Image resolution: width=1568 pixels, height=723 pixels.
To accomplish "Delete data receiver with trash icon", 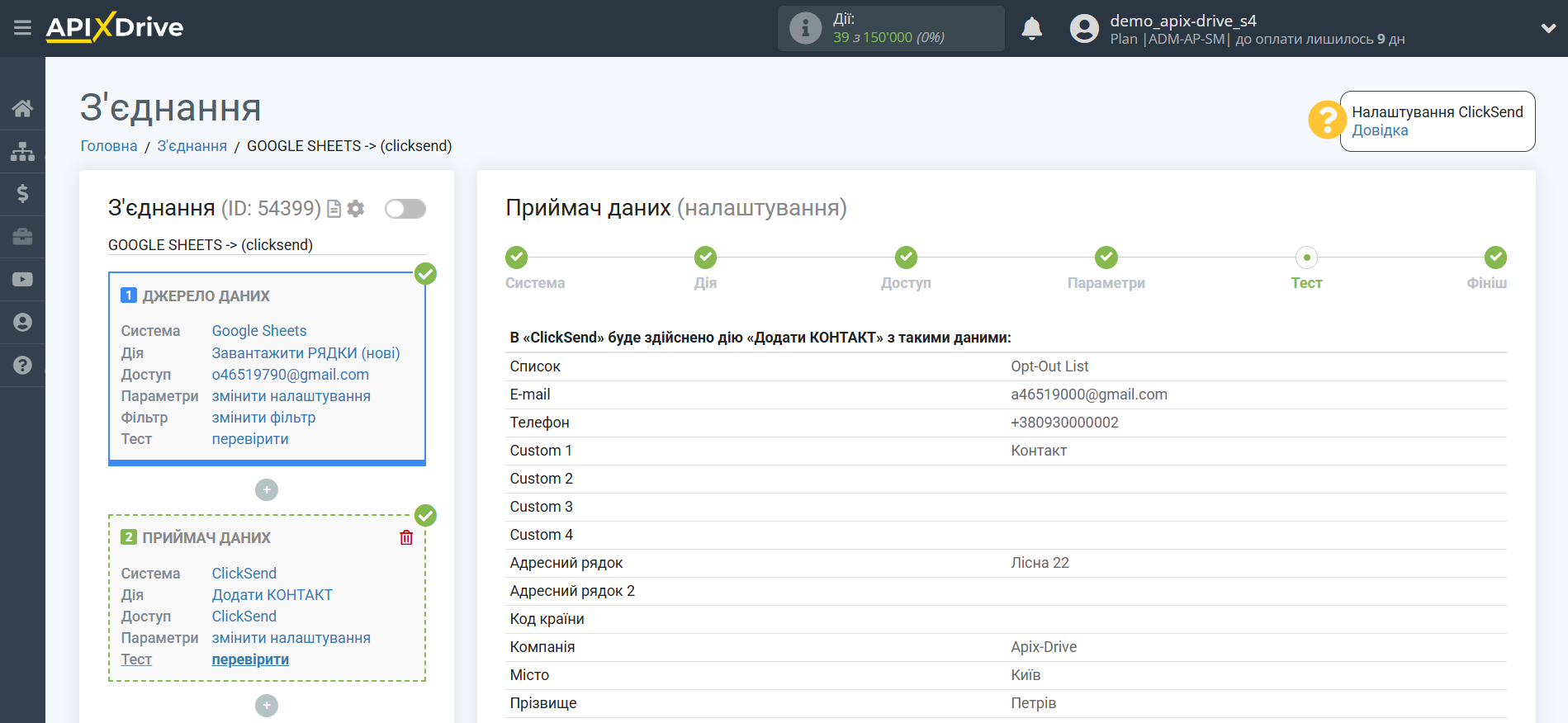I will tap(406, 537).
